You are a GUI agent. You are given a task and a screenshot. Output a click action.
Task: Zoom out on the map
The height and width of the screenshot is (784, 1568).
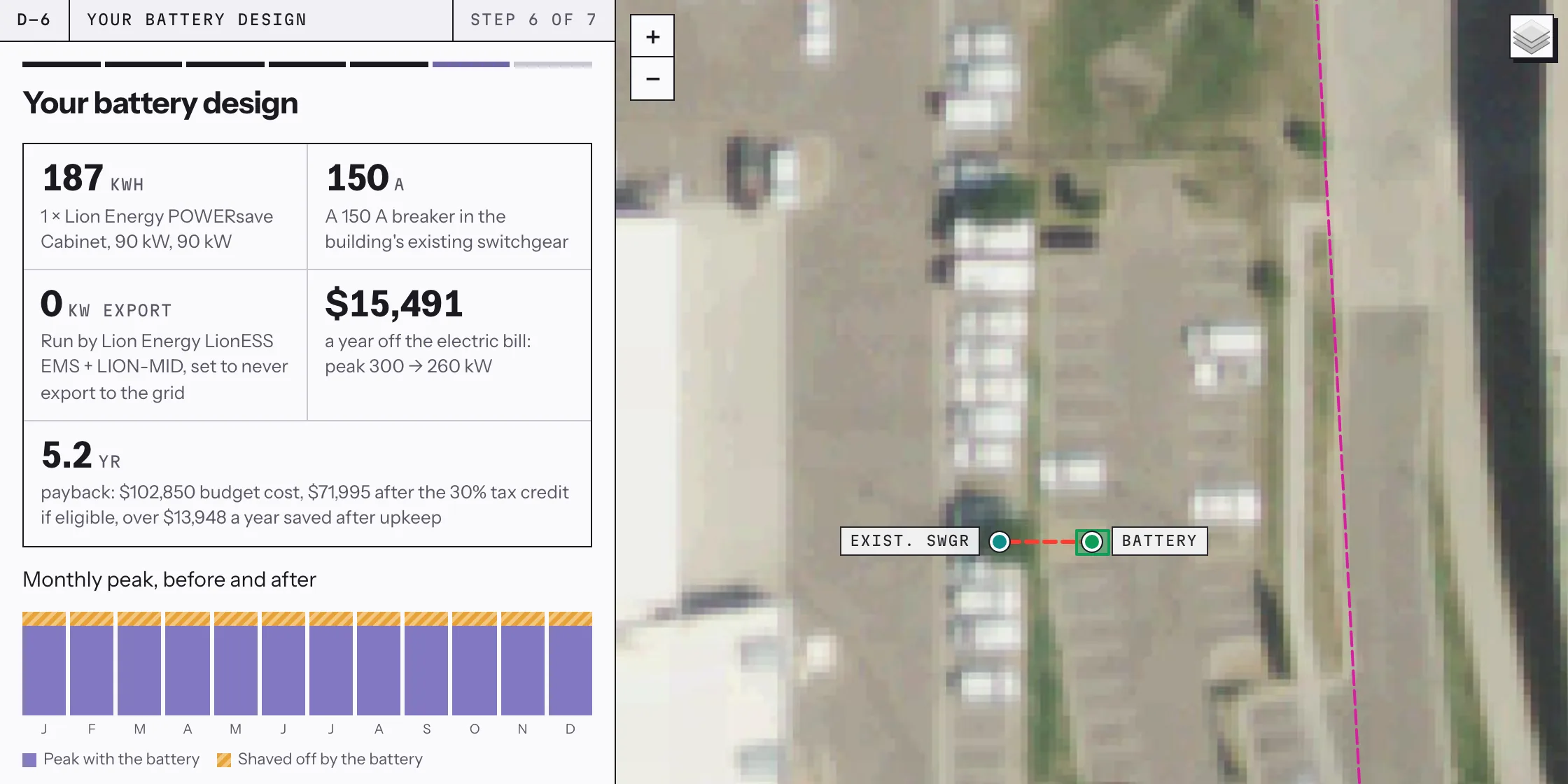click(x=652, y=78)
